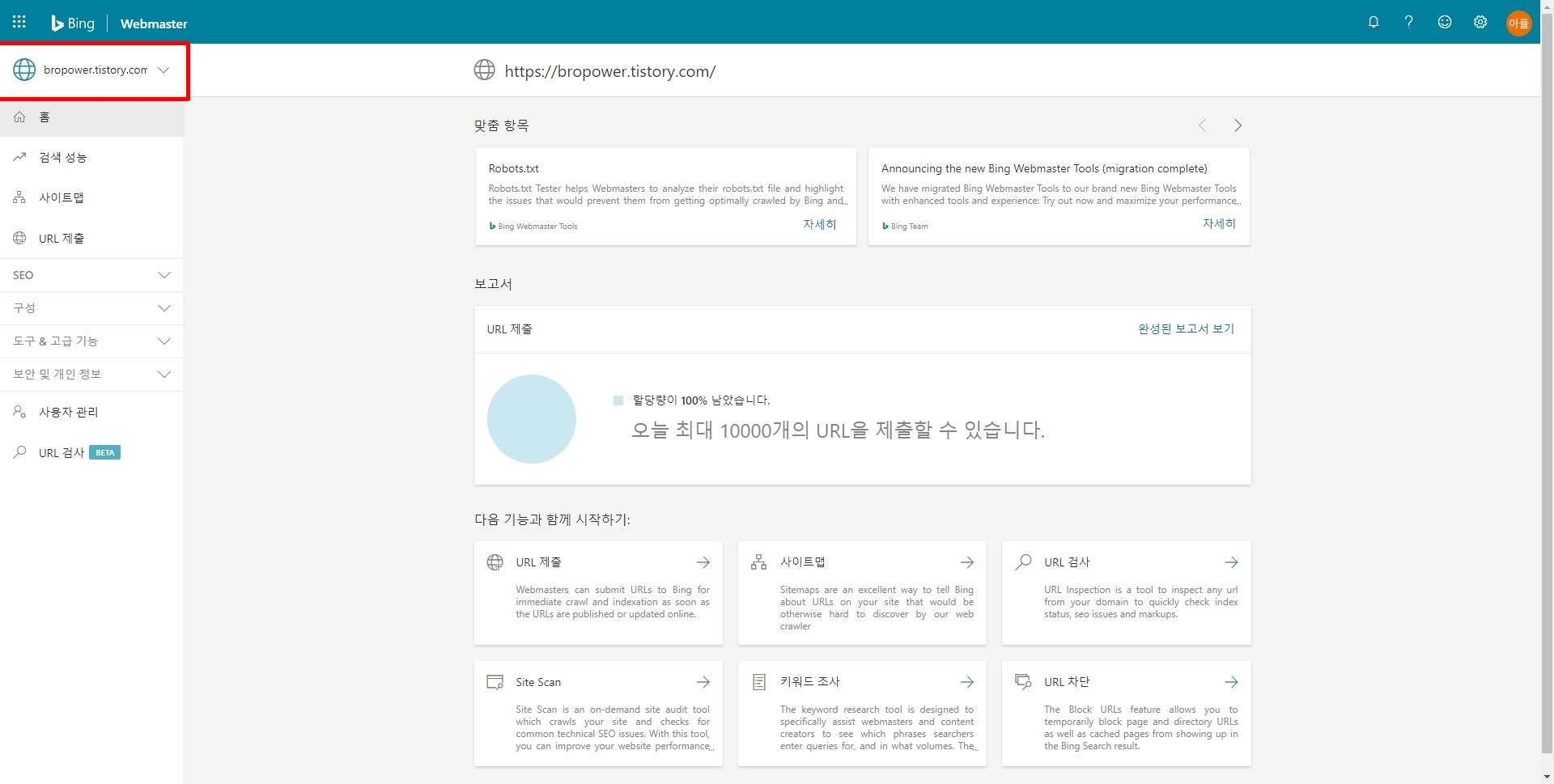Expand the 도구 & 고급 기능 section
This screenshot has height=784, width=1554.
[x=92, y=341]
